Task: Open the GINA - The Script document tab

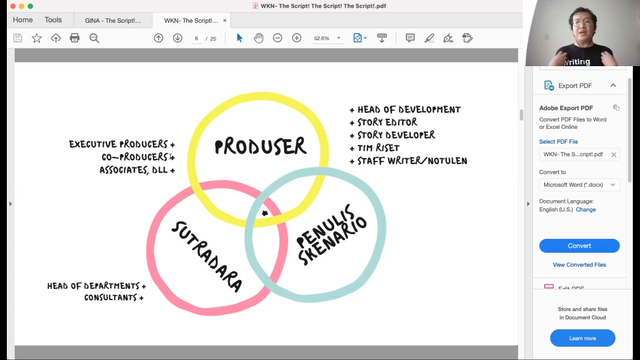Action: click(x=113, y=20)
